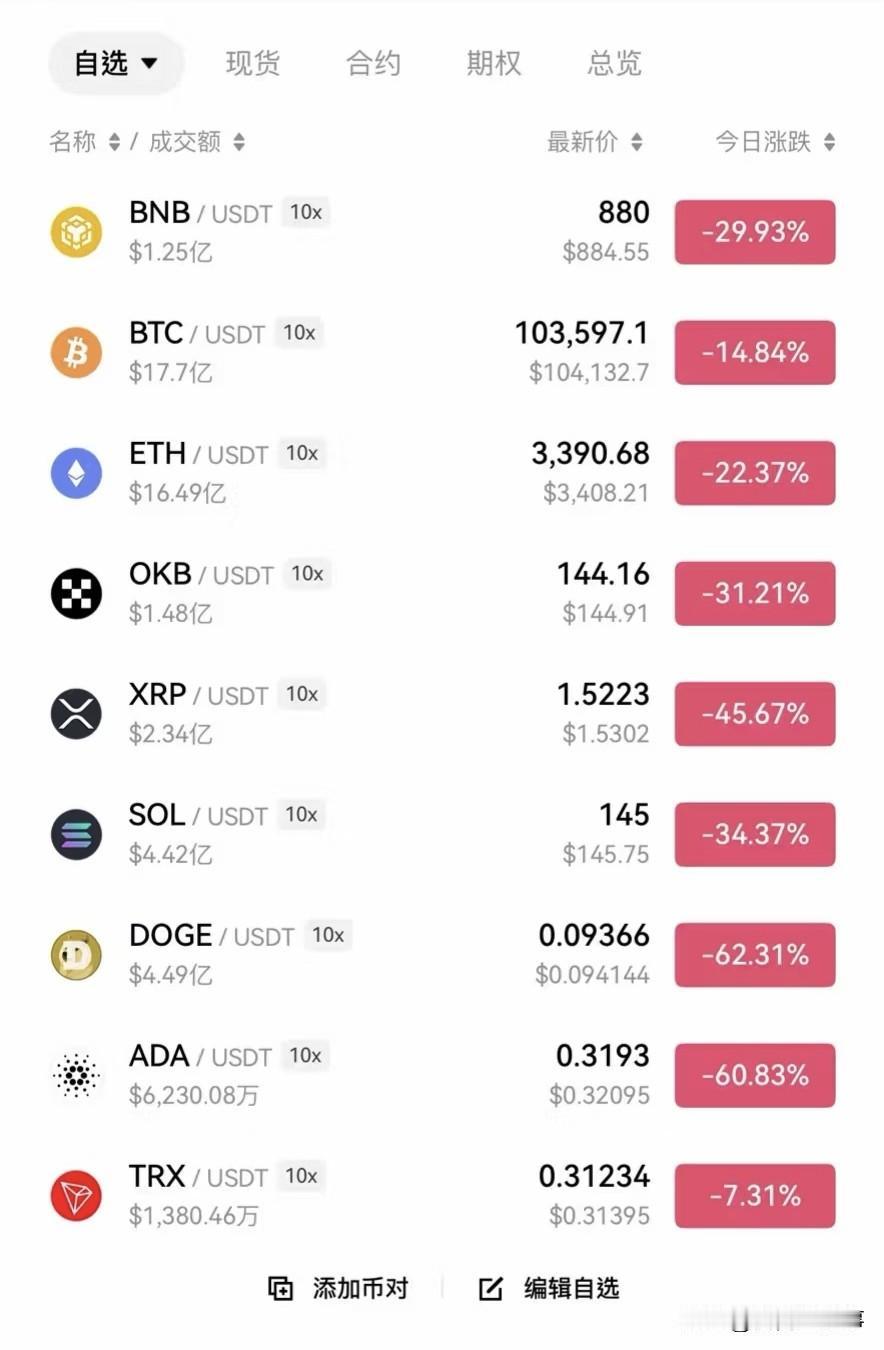
Task: Click the Cardano ADA coin icon
Action: click(x=76, y=1075)
